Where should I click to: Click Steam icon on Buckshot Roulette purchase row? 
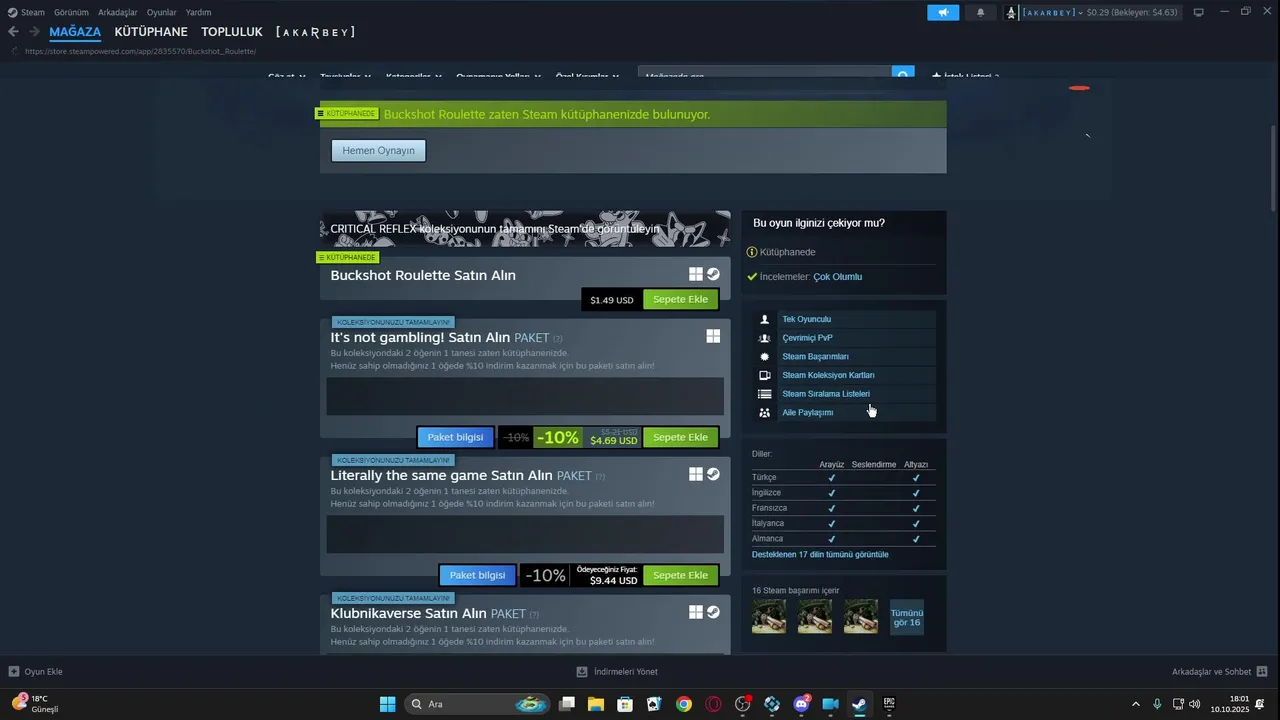click(713, 274)
